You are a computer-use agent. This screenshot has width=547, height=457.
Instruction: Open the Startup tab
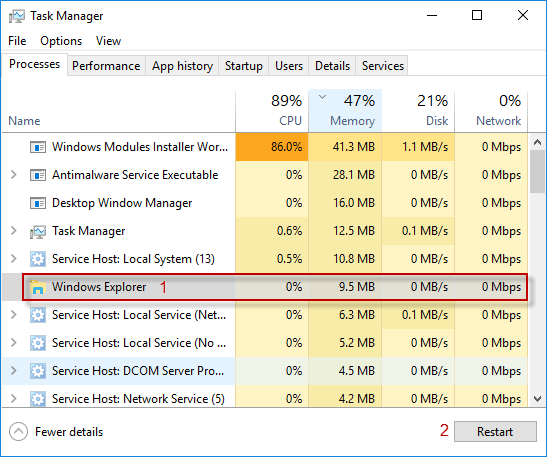tap(243, 66)
